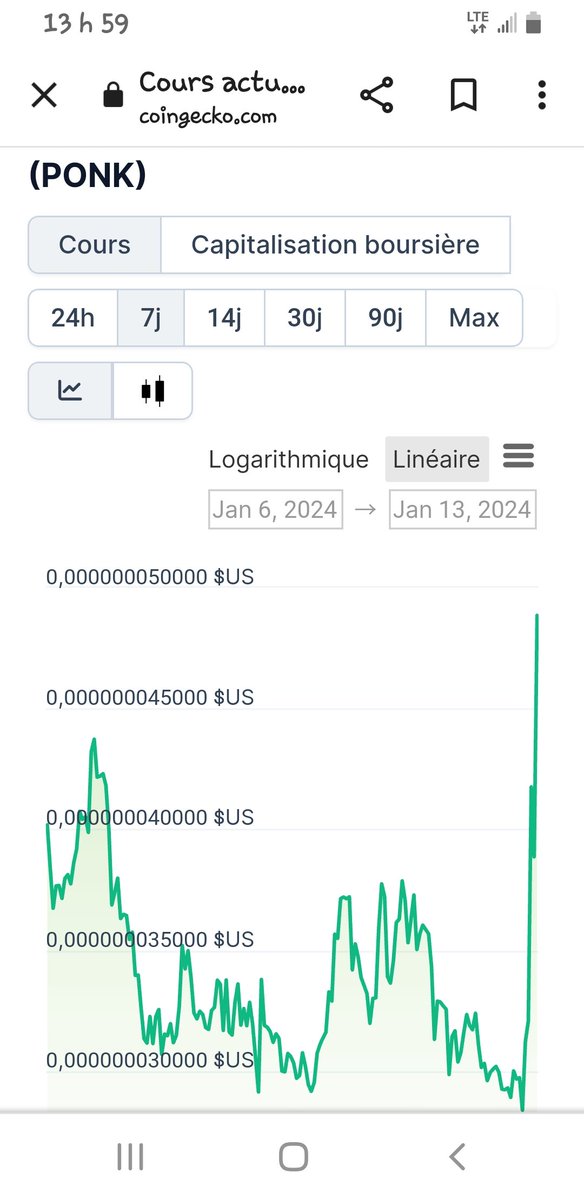Screen dimensions: 584x1200
Task: Tap the page title 'Cours actu...'
Action: (222, 83)
